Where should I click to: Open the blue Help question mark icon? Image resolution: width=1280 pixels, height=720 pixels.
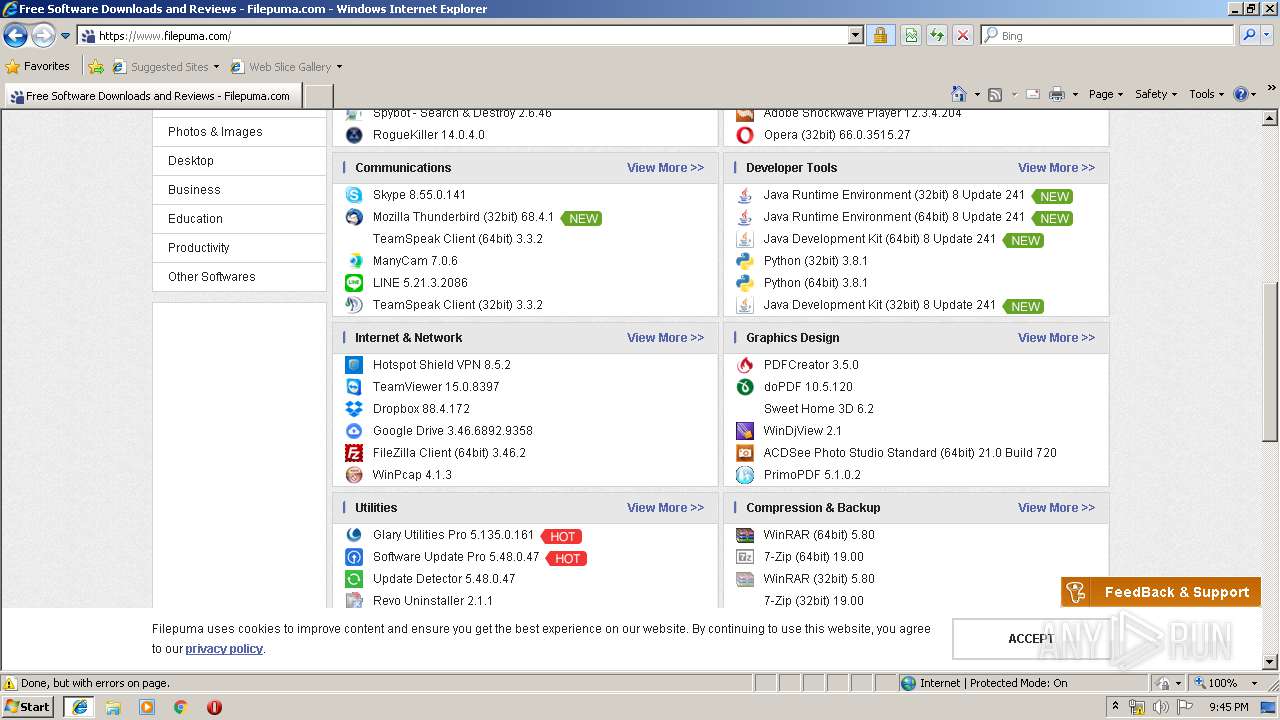(1241, 94)
